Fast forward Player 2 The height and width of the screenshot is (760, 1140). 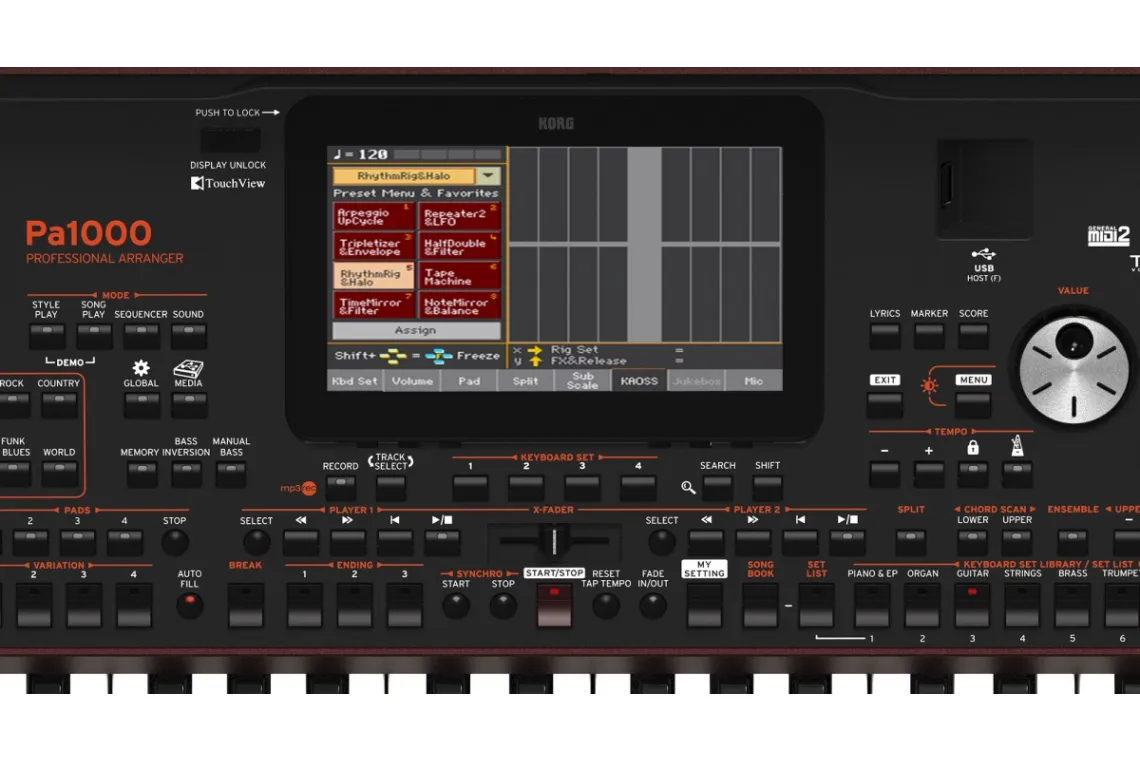(753, 543)
